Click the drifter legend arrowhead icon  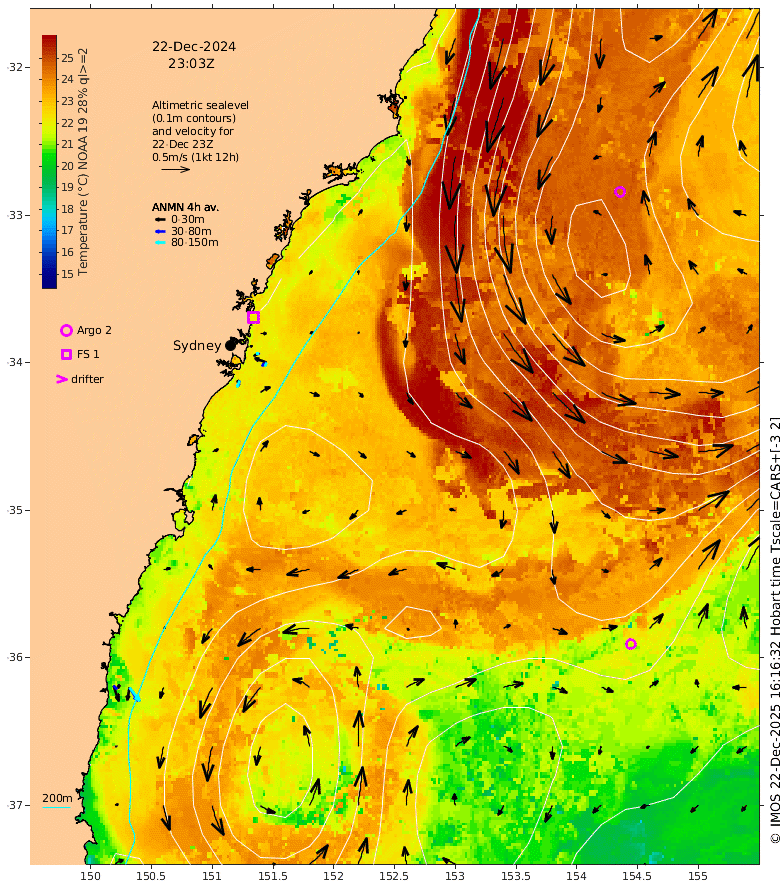(x=62, y=379)
